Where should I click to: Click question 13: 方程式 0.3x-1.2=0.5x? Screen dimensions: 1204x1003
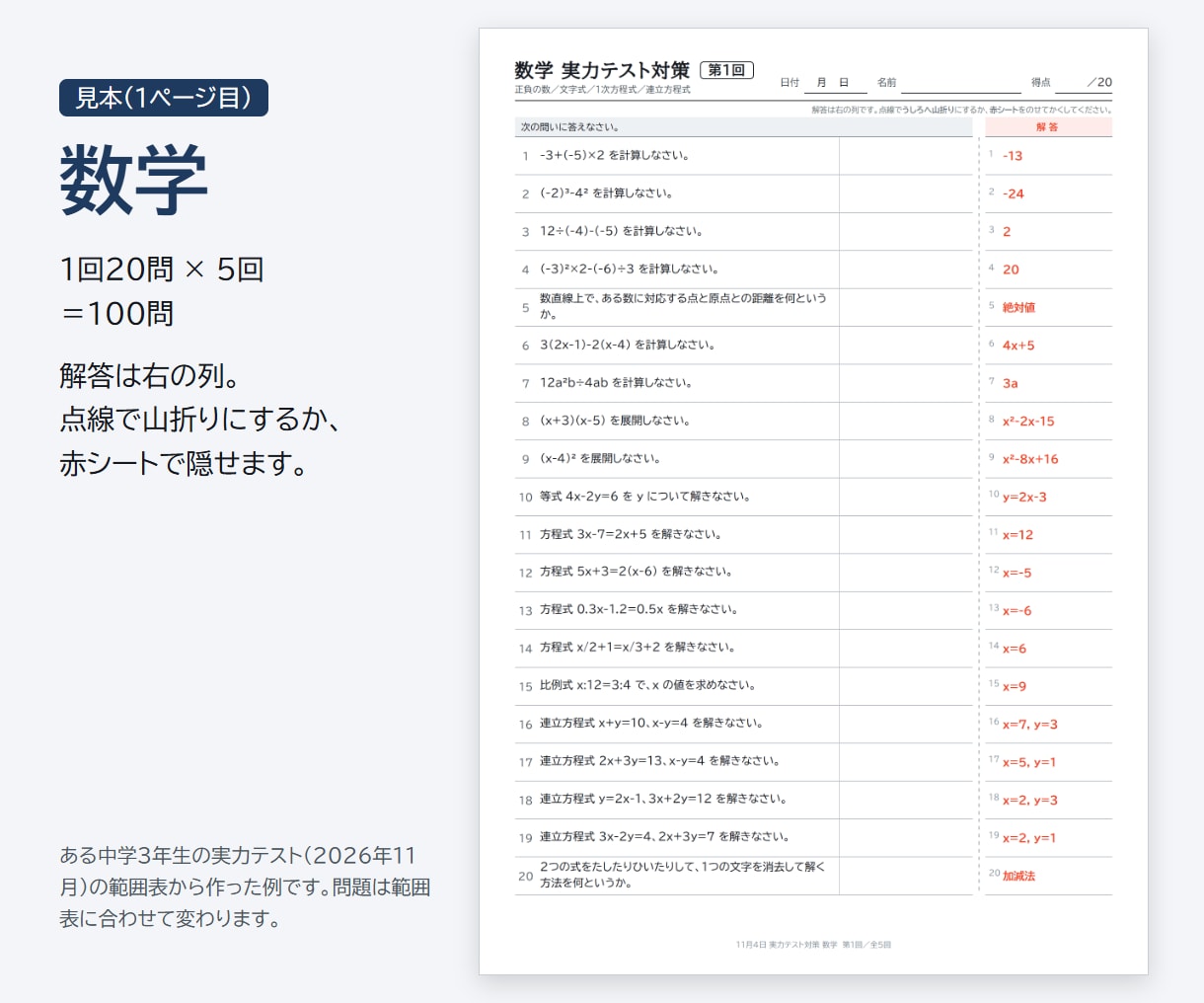[639, 610]
